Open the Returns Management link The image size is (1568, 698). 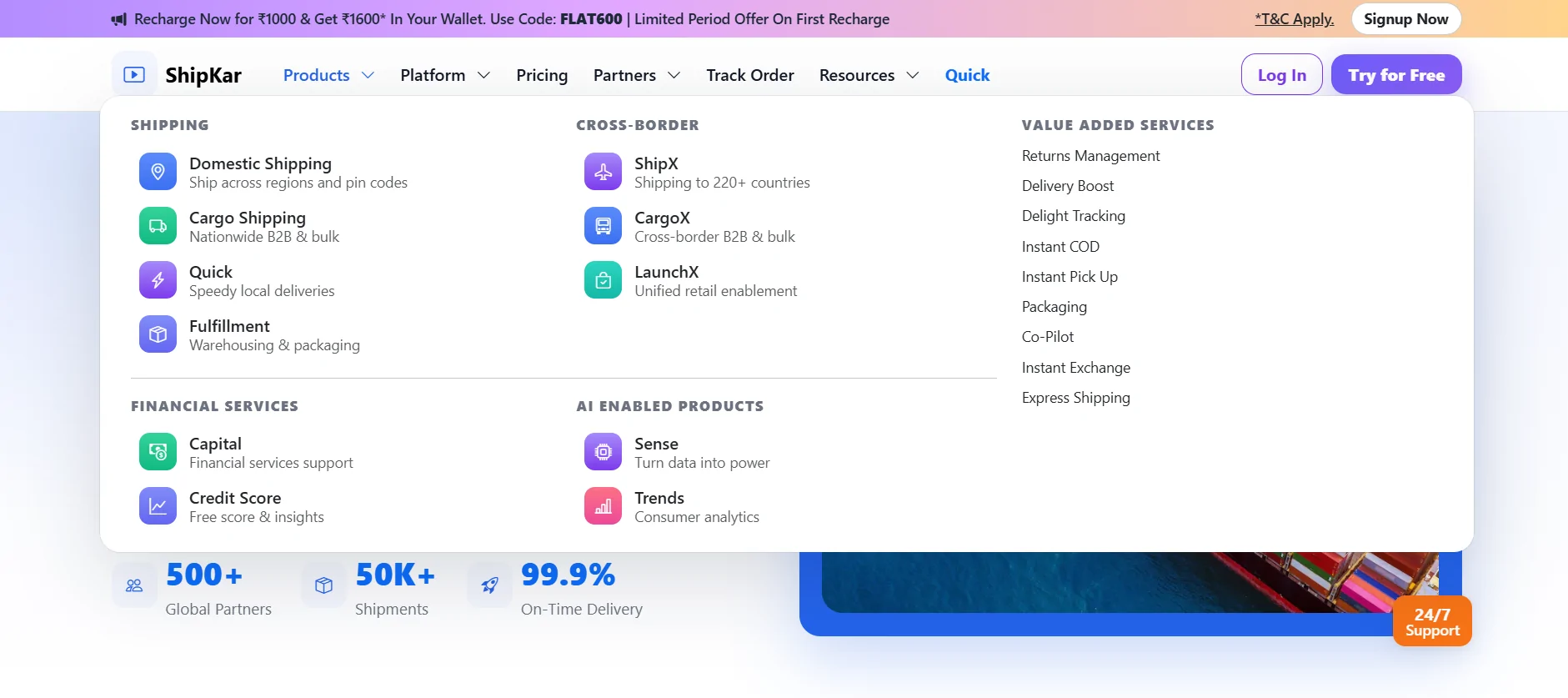pyautogui.click(x=1090, y=156)
